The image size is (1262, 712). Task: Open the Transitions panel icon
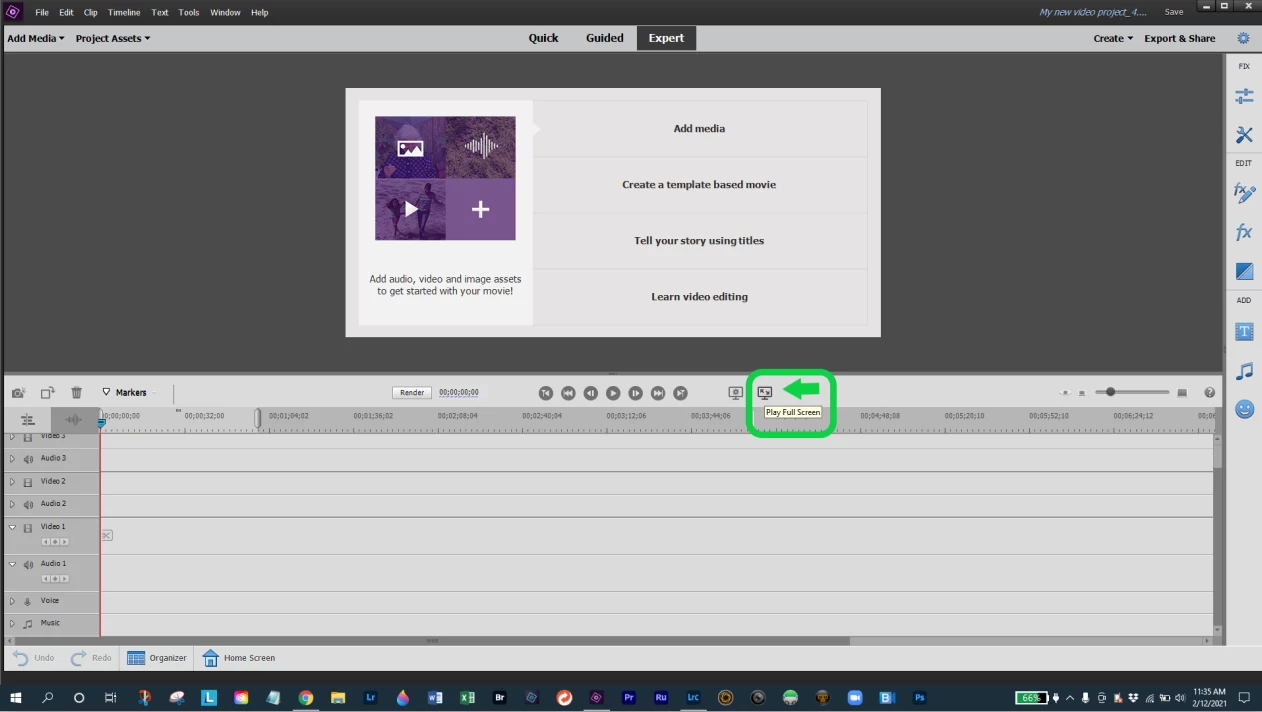pos(1244,271)
